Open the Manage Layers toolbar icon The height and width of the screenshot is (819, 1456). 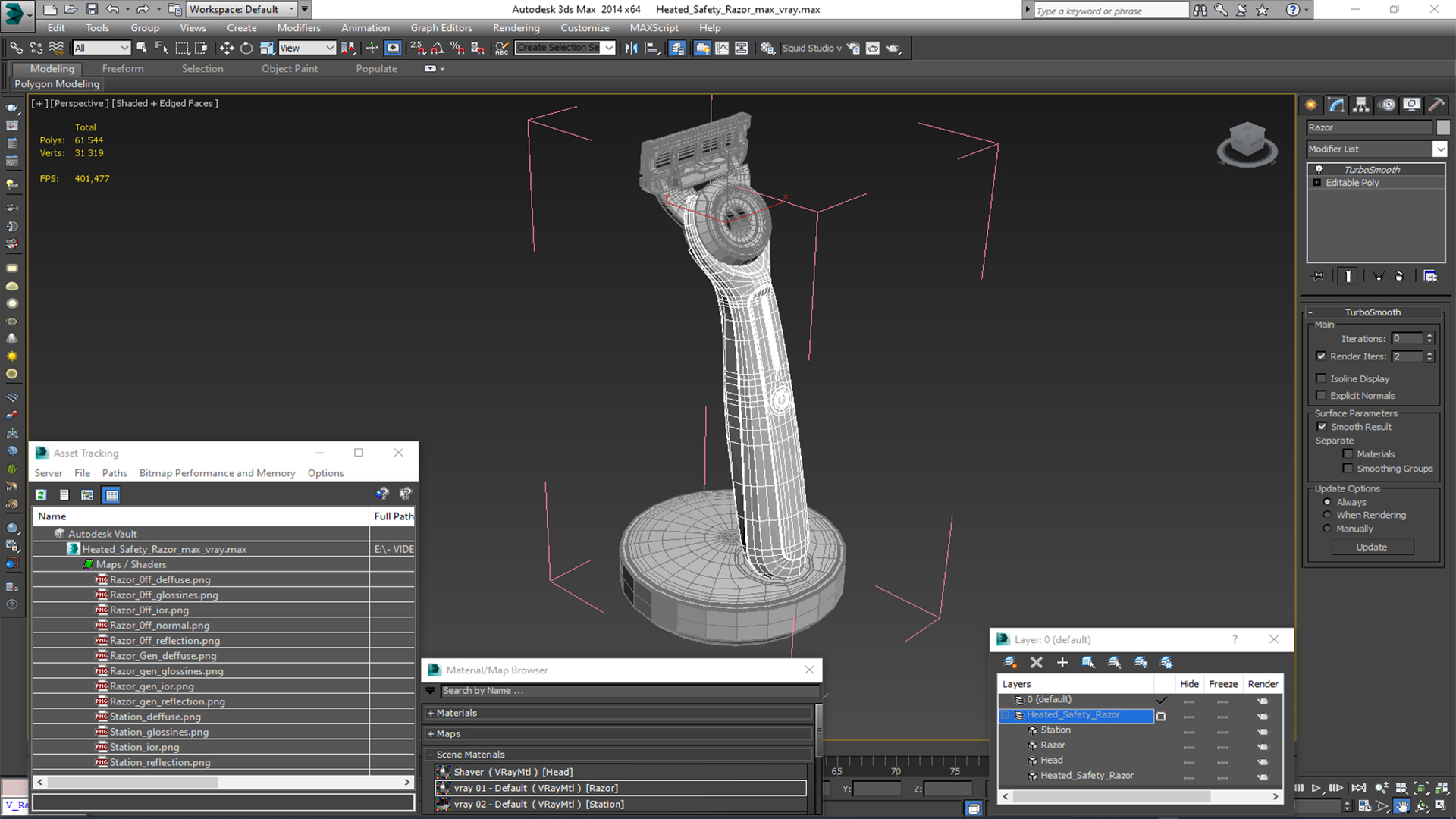click(x=677, y=48)
